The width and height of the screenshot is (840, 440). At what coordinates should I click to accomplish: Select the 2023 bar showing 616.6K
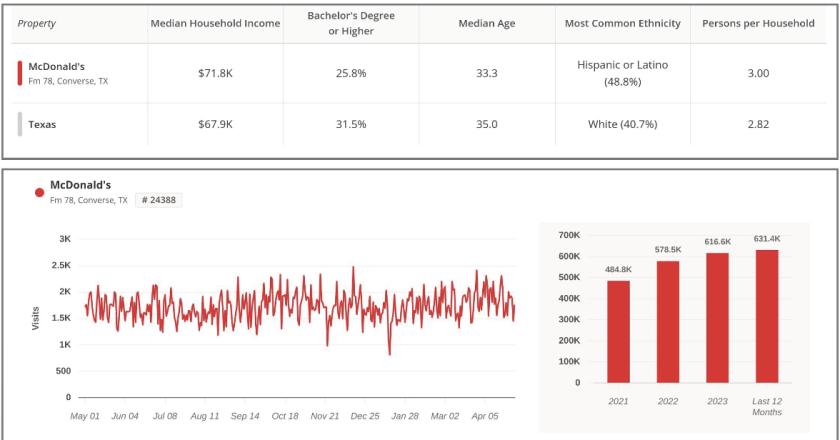click(718, 317)
